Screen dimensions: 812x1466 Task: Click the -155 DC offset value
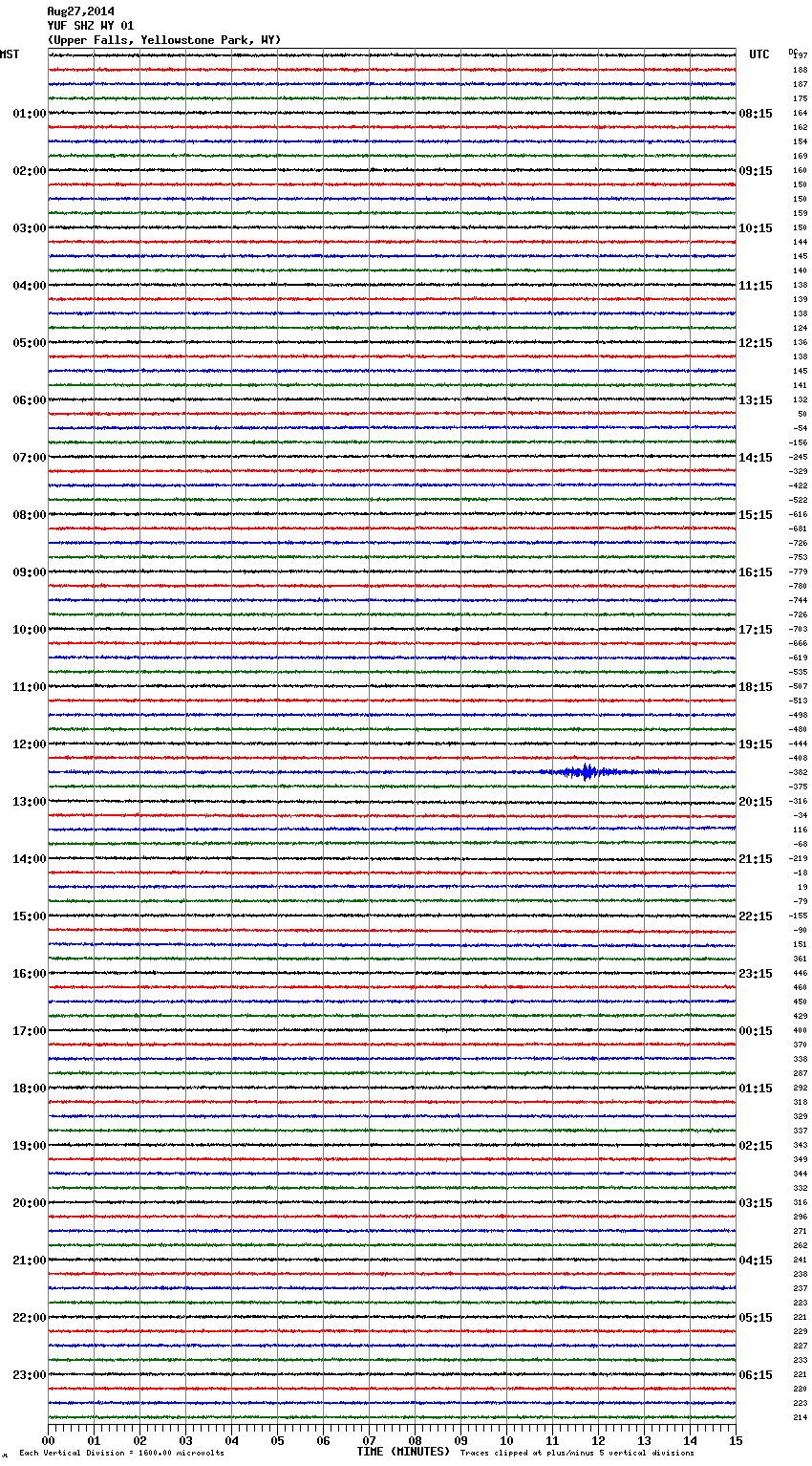(x=799, y=916)
